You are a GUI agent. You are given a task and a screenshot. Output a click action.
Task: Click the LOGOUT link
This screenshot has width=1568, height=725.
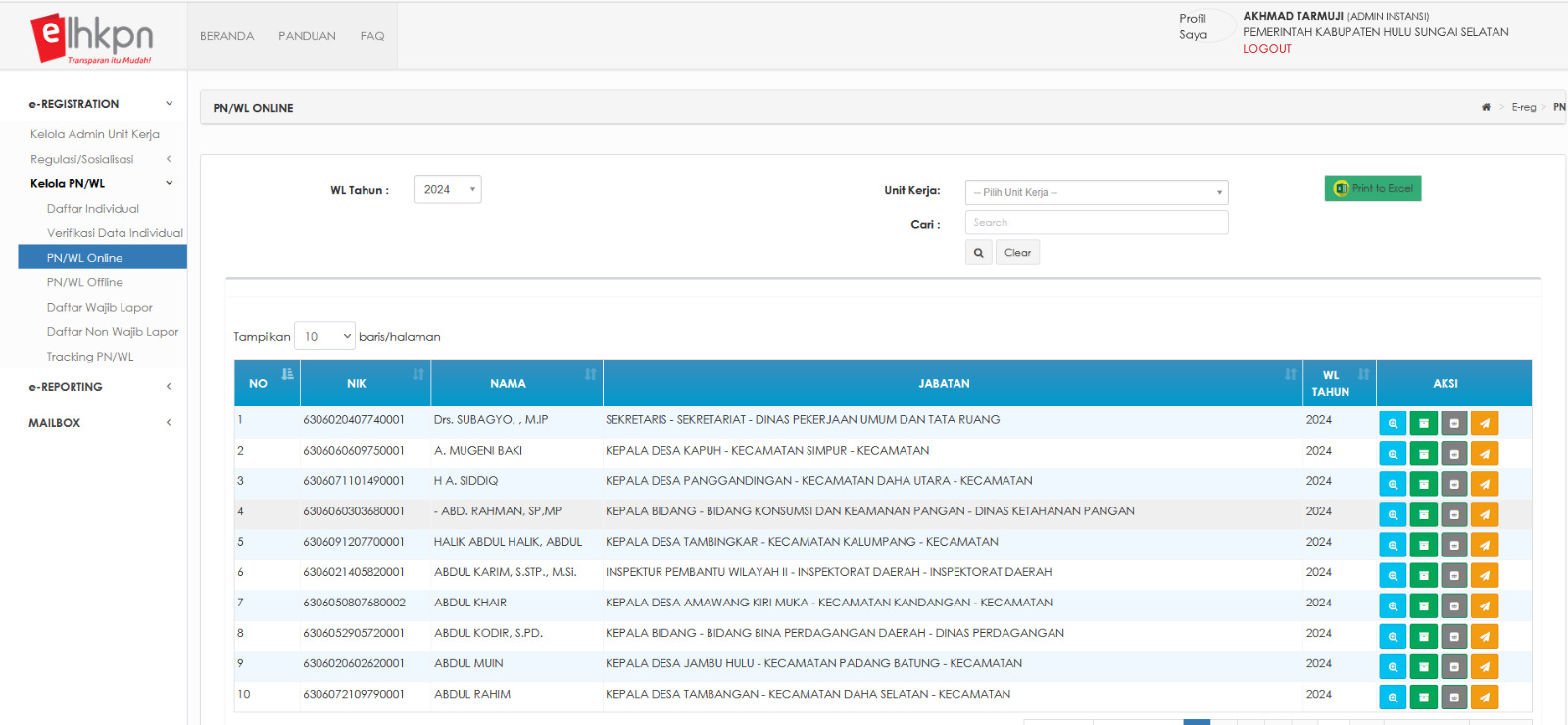click(x=1266, y=49)
